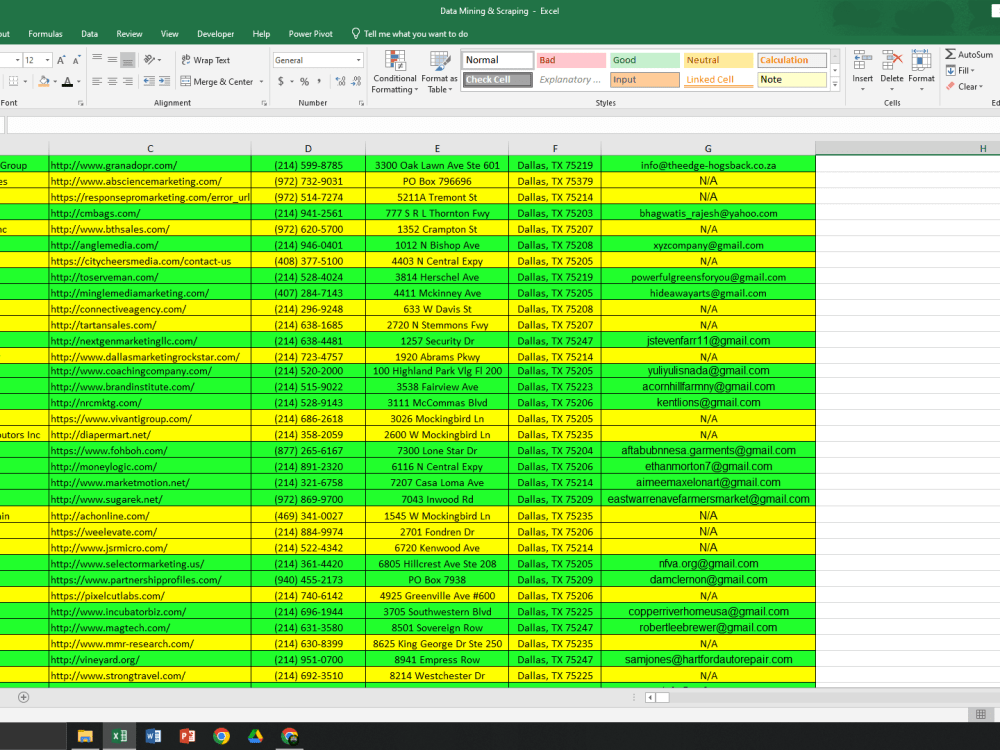Increase cell indent
The height and width of the screenshot is (750, 1000).
tap(164, 81)
